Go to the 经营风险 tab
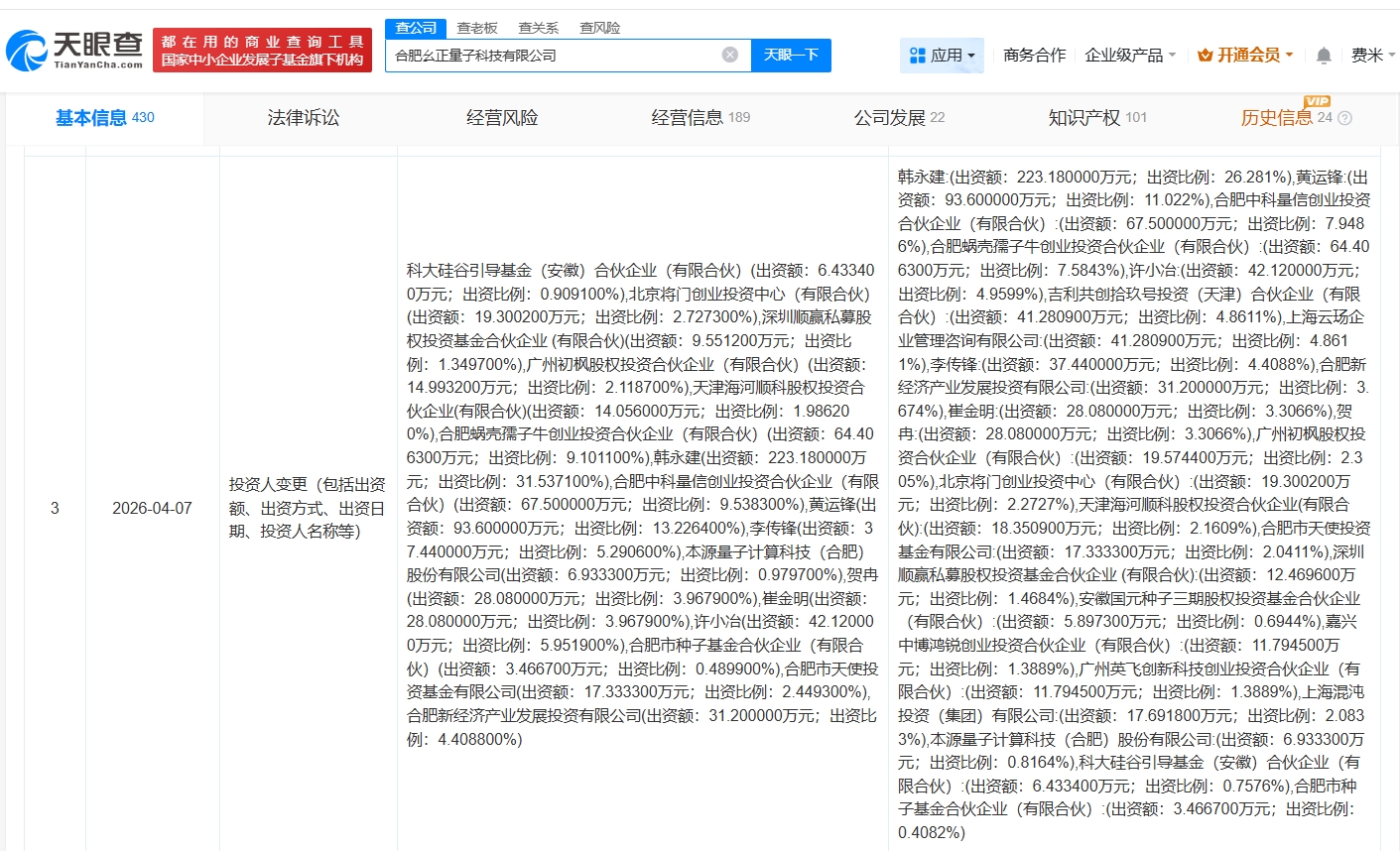Image resolution: width=1400 pixels, height=851 pixels. tap(502, 118)
